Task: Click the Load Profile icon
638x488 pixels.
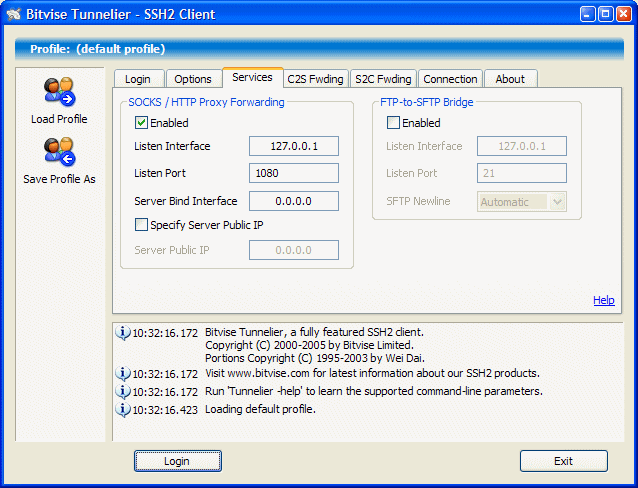Action: [59, 92]
